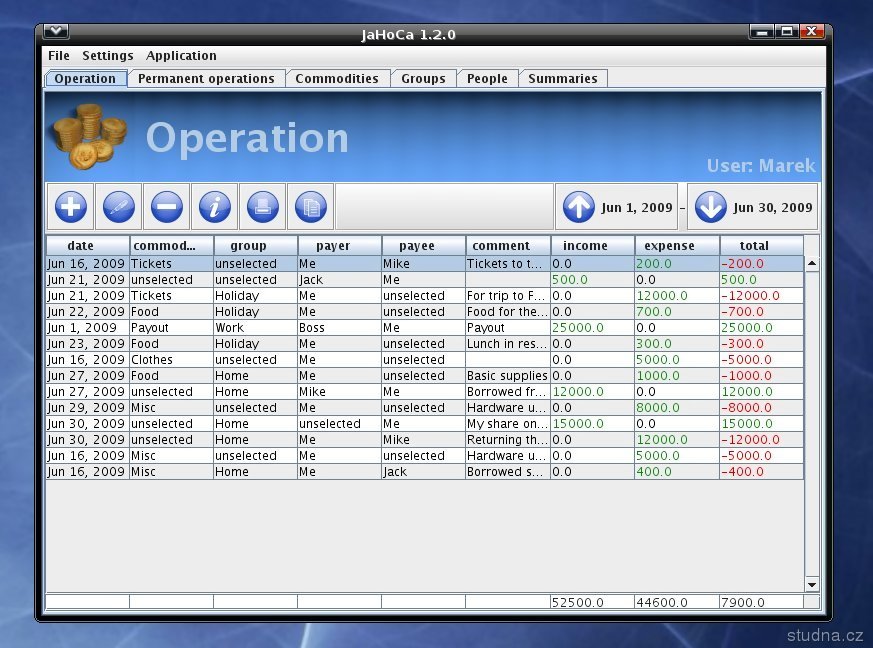Screen dimensions: 873x648
Task: Click the table scrollbar up arrow
Action: click(812, 264)
